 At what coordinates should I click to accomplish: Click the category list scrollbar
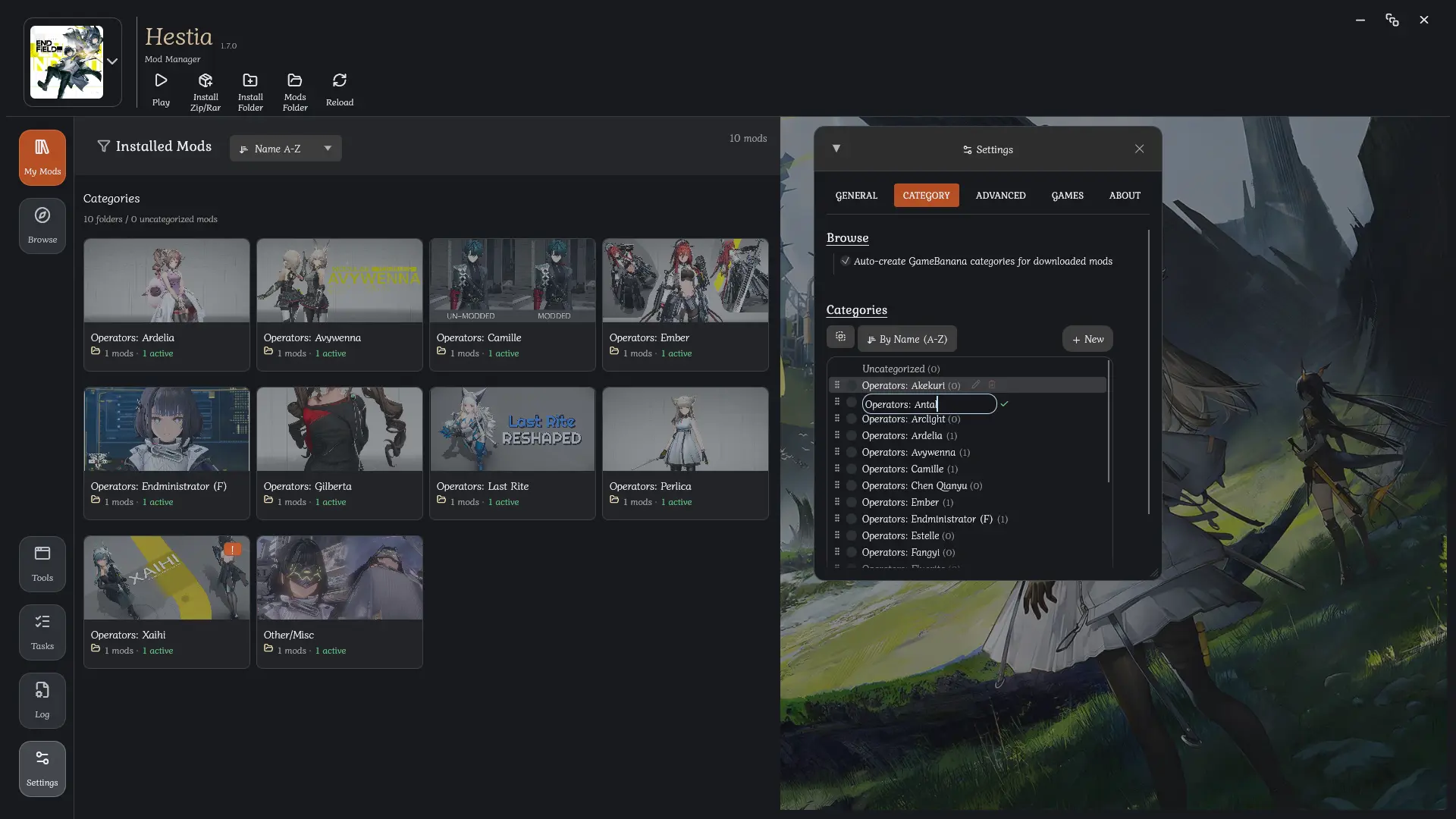click(x=1109, y=422)
